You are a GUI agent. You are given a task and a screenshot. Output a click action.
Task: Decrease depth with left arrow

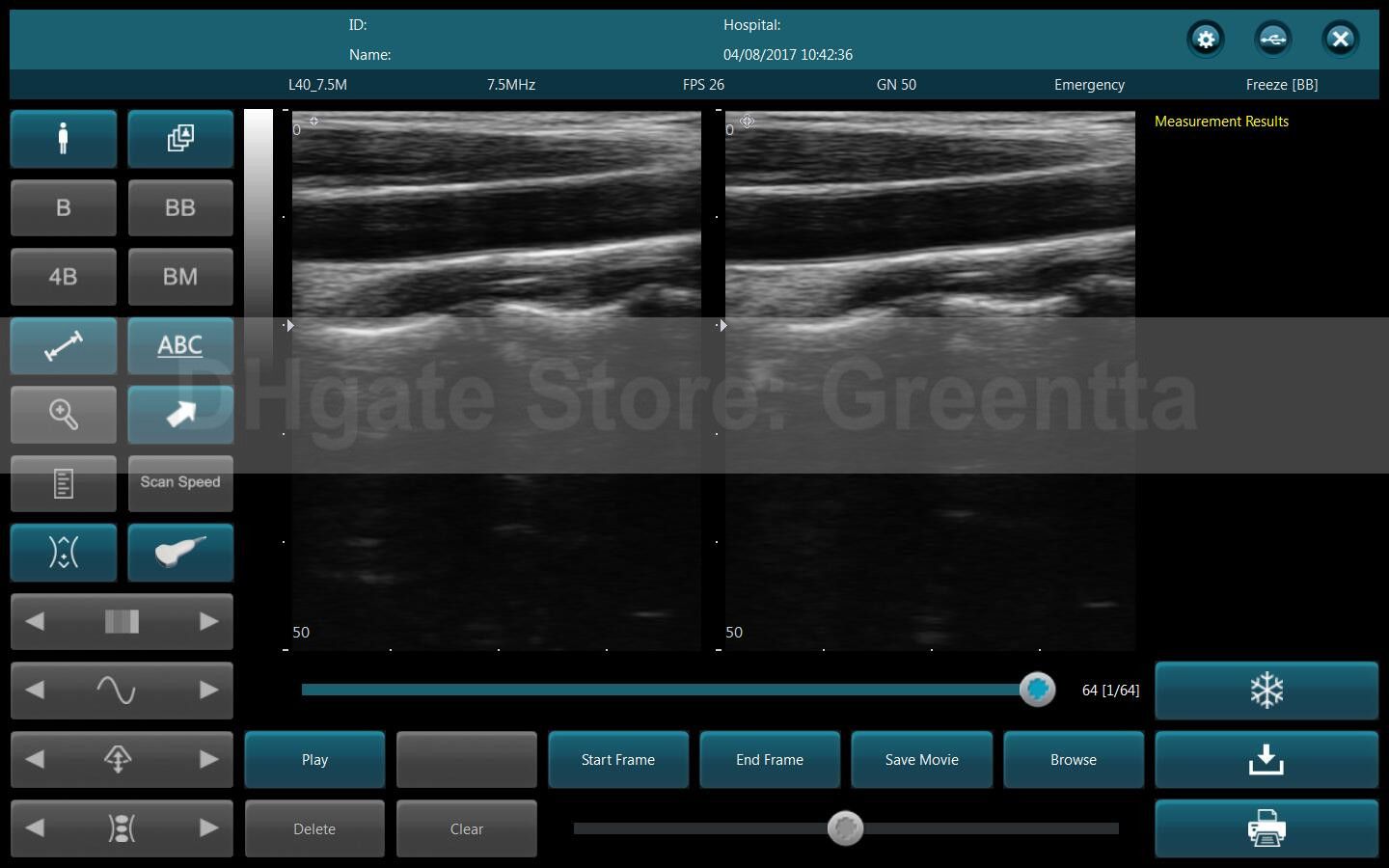point(35,760)
